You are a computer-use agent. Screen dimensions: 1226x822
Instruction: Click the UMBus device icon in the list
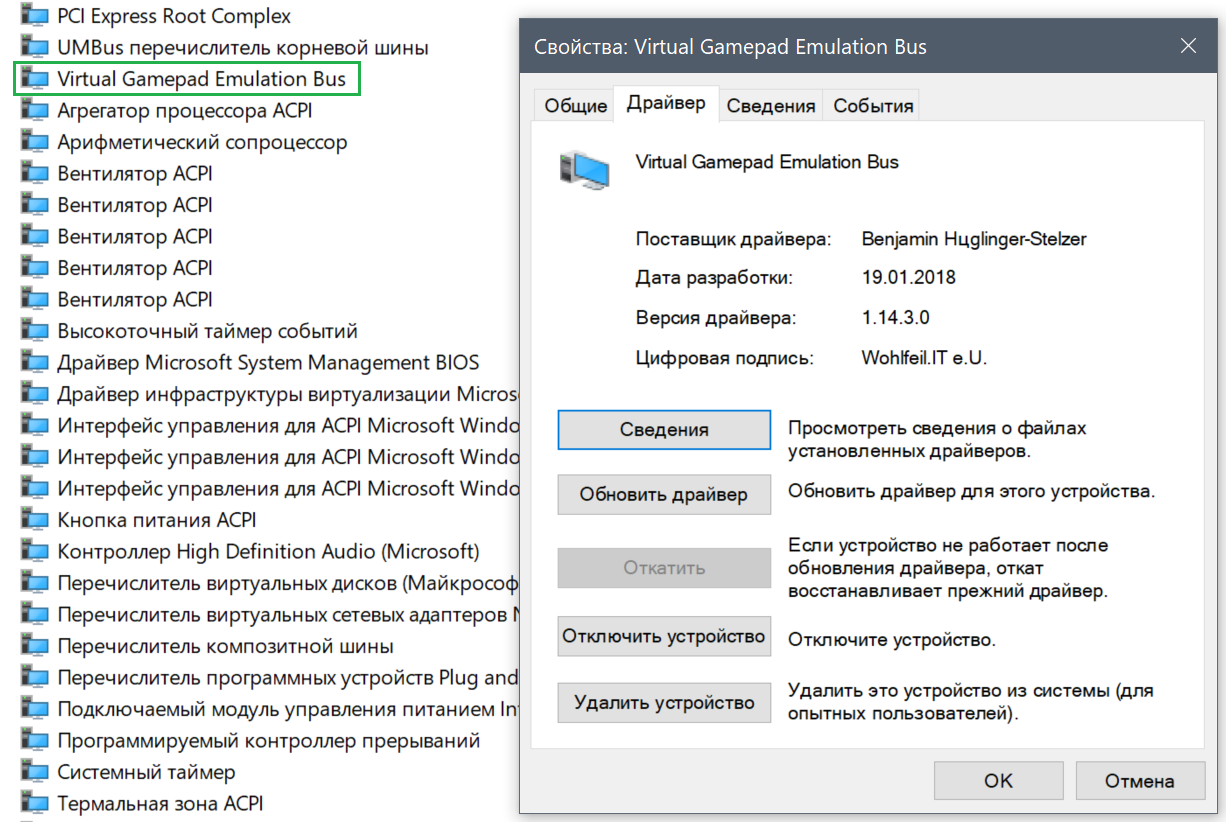35,48
